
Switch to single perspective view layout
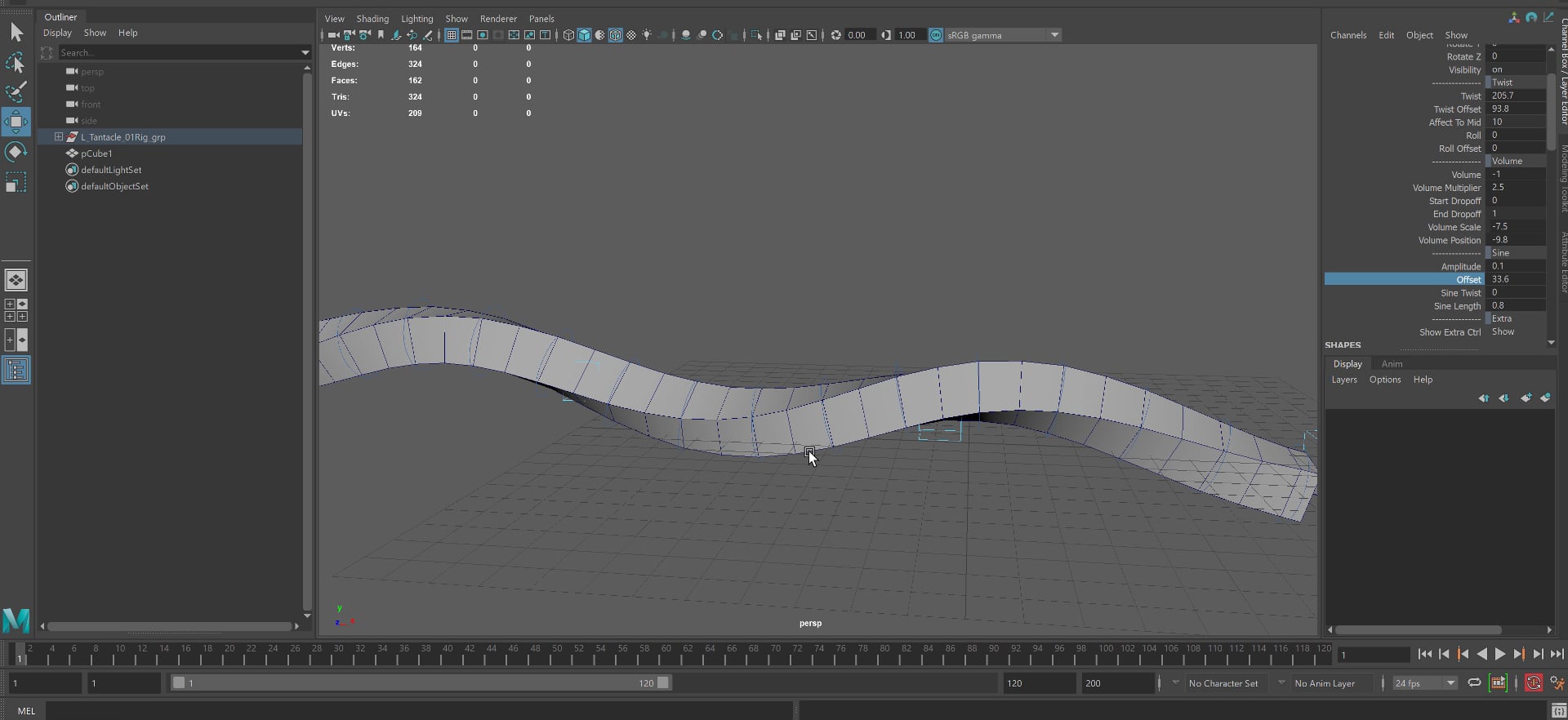16,280
